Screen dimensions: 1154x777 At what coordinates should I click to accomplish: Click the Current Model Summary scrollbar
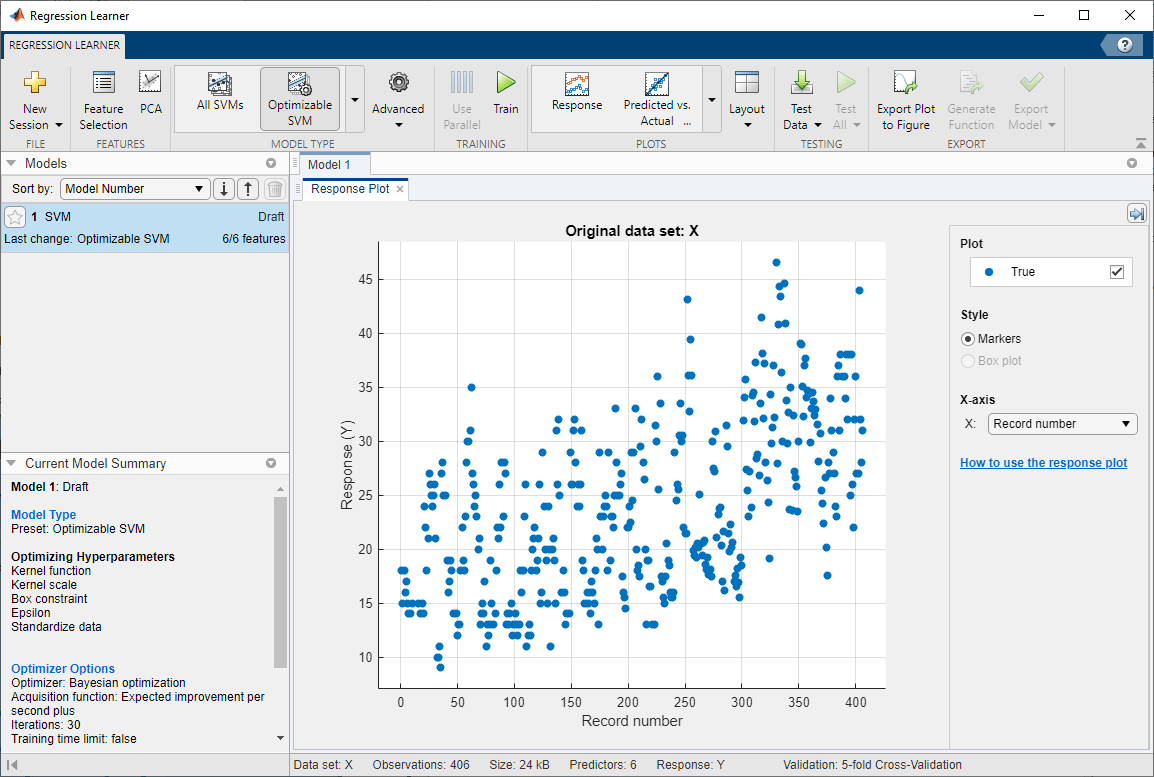coord(280,580)
